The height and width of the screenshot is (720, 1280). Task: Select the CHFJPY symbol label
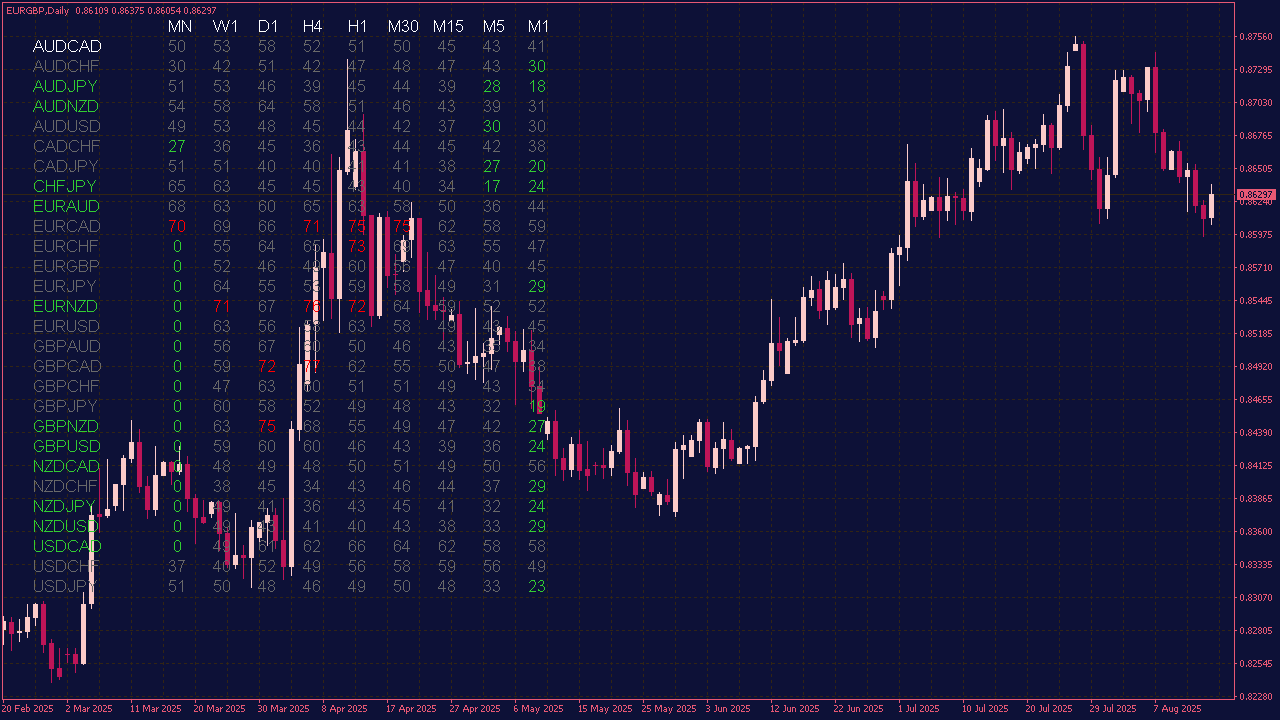point(65,186)
